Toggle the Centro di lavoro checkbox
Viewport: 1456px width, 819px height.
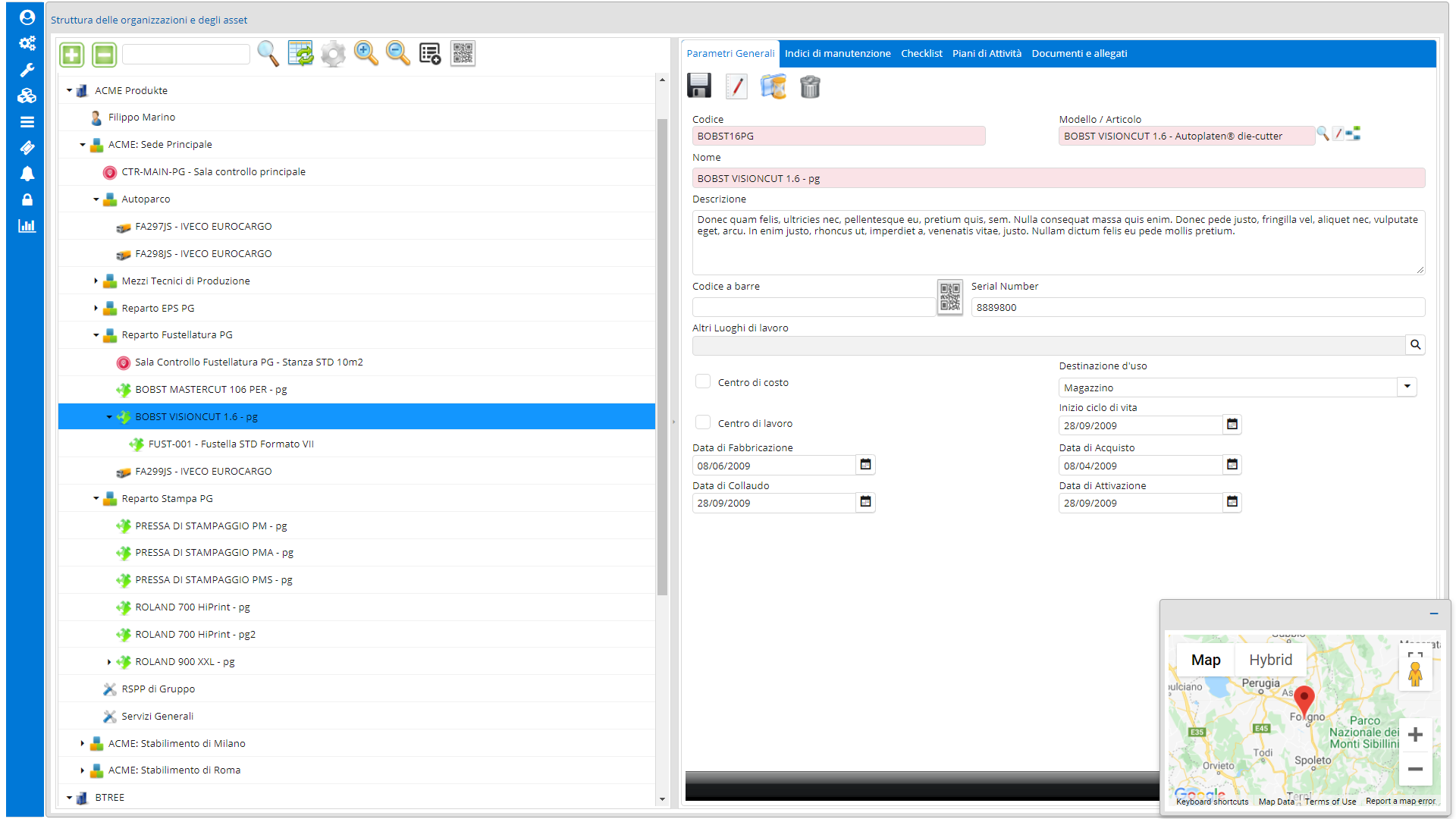(x=703, y=422)
